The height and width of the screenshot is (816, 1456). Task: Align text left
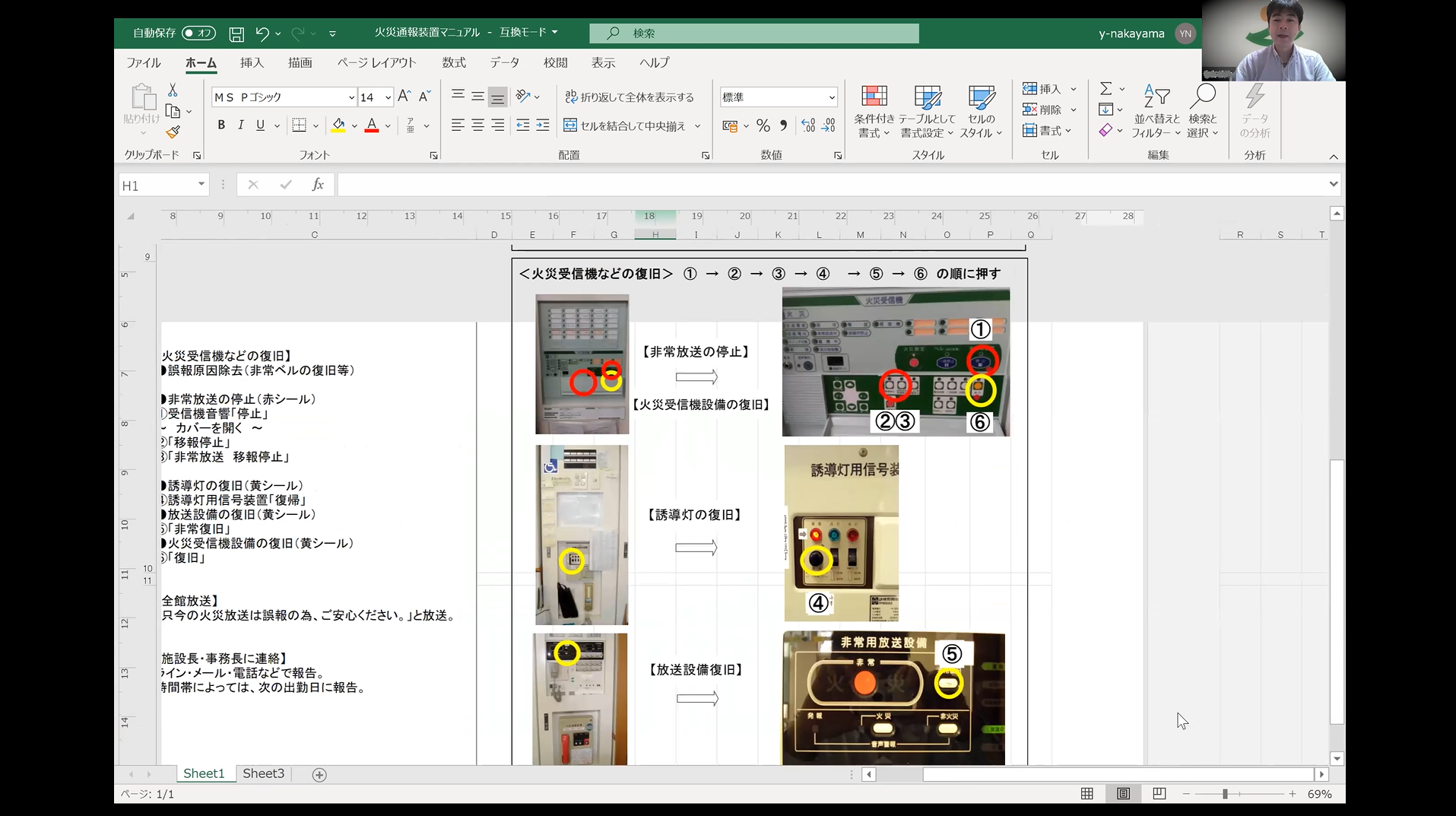coord(458,125)
